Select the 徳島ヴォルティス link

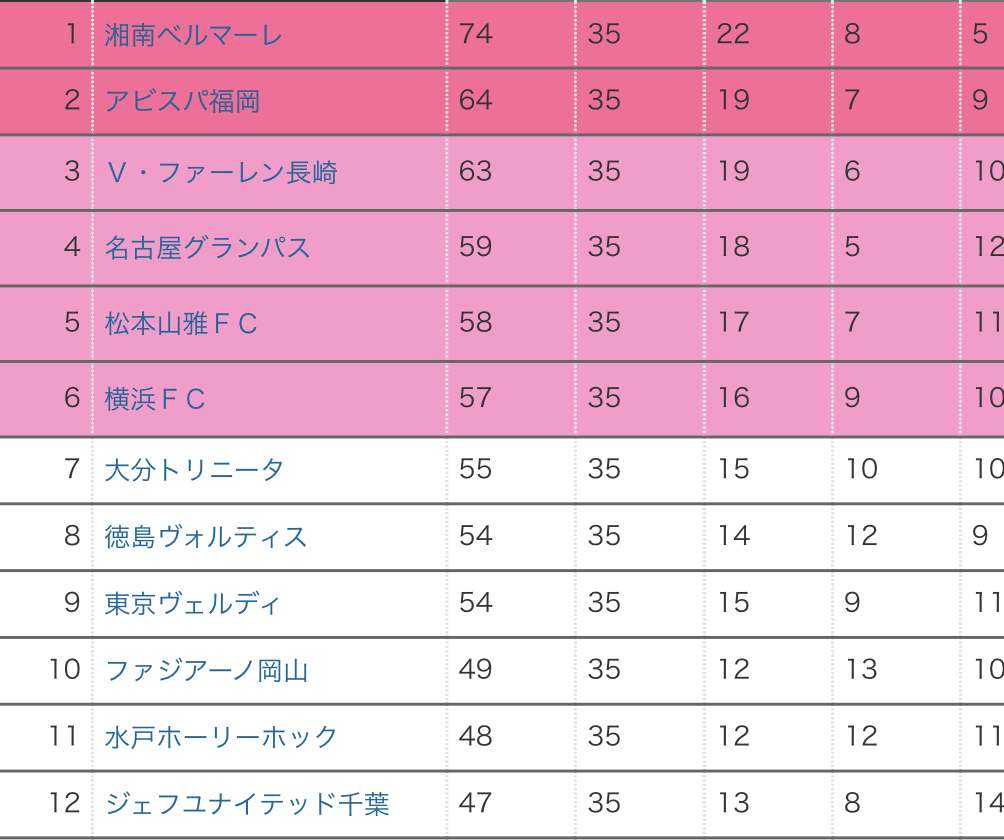click(206, 537)
